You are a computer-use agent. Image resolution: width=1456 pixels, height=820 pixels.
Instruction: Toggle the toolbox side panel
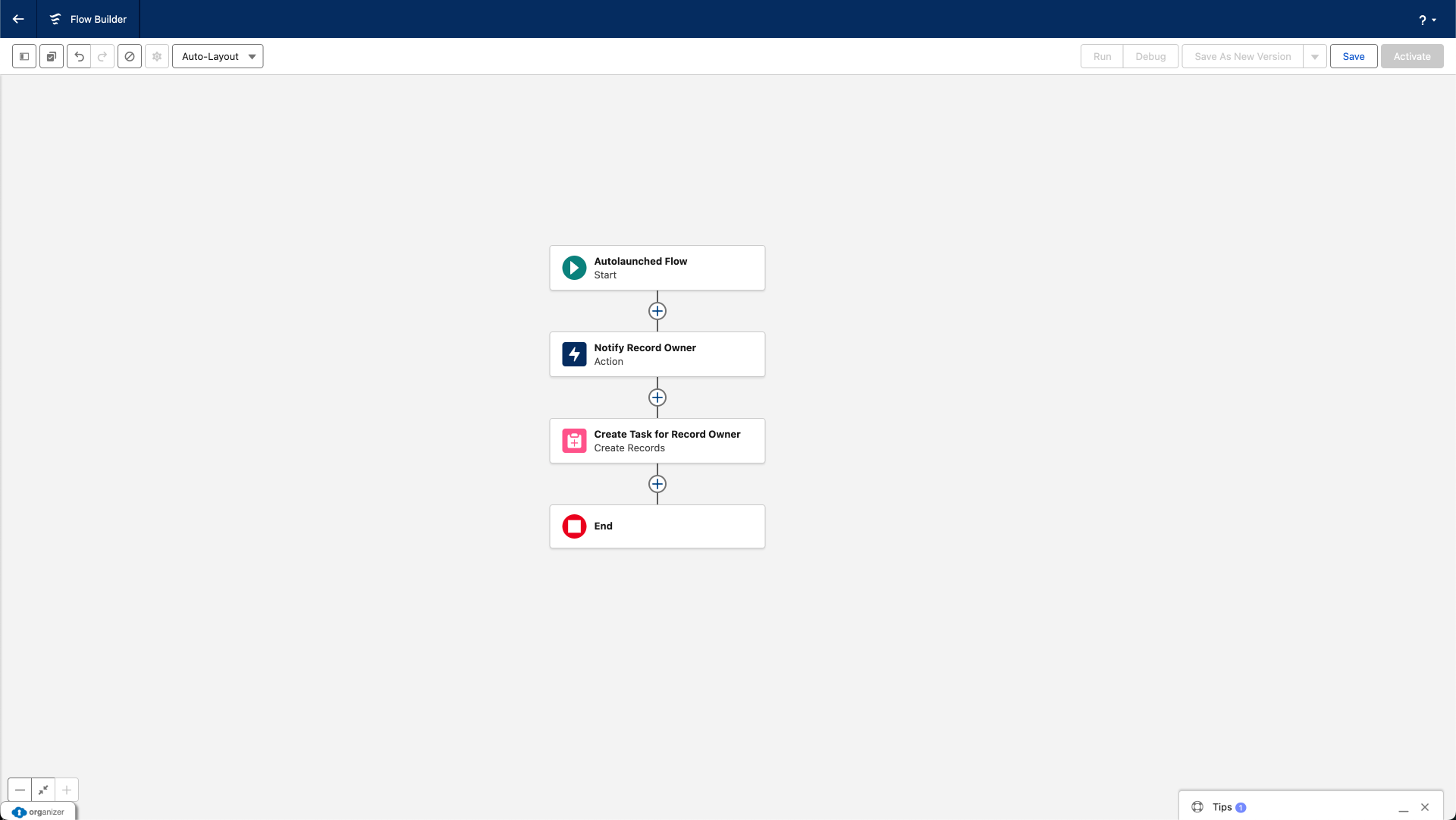[24, 56]
